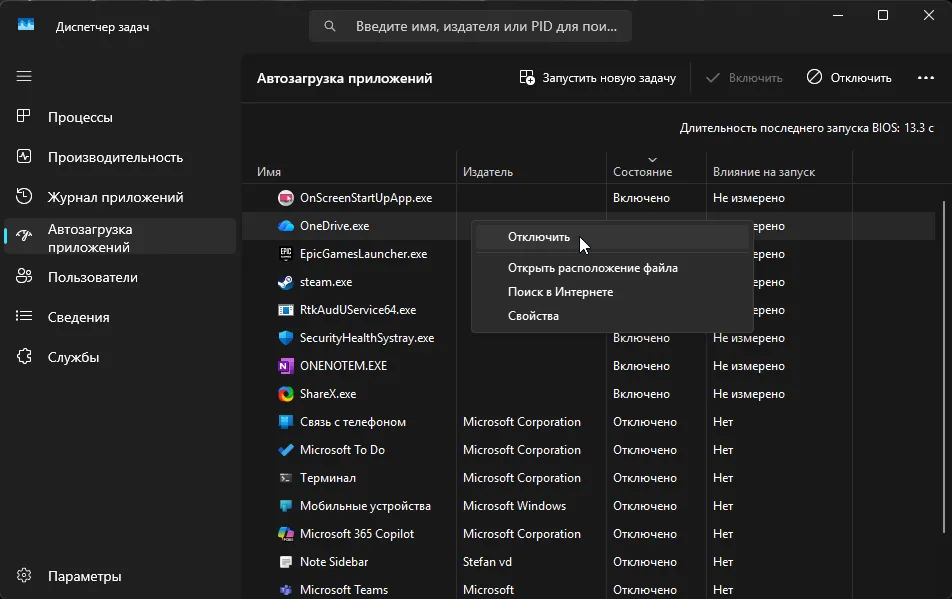The height and width of the screenshot is (599, 952).
Task: Focus the search box for name or PID
Action: pos(471,26)
